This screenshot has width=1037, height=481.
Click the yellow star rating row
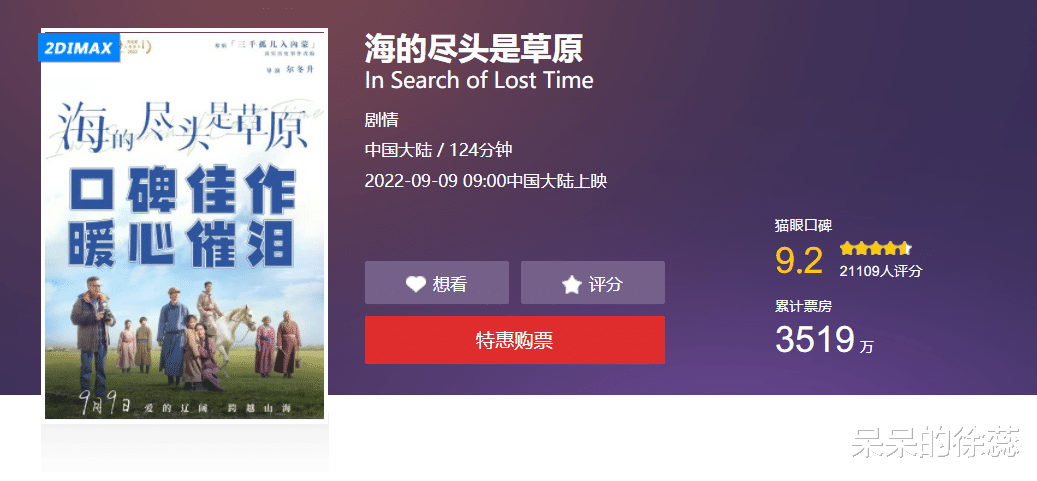point(876,249)
